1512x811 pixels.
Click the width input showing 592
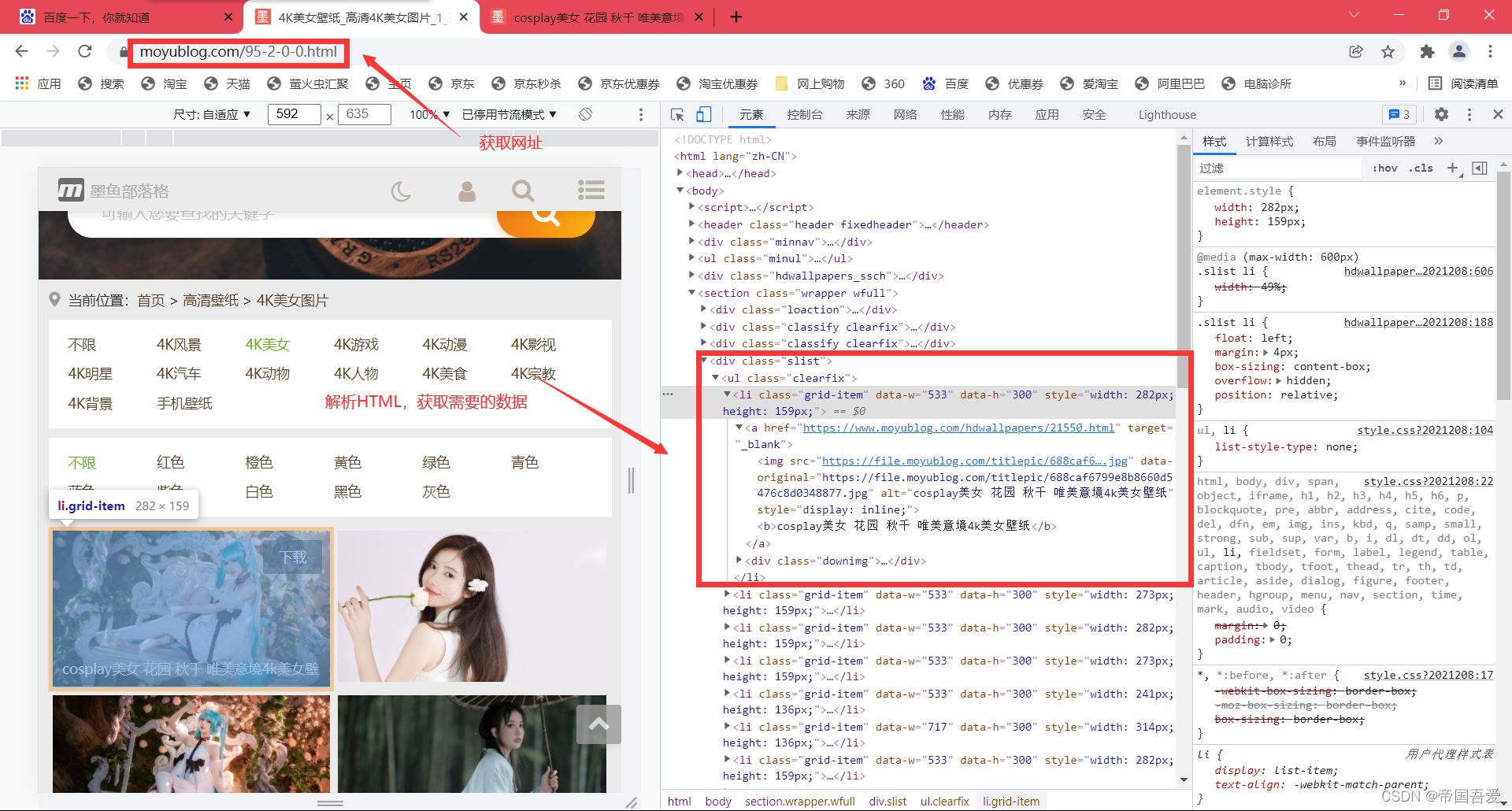(x=295, y=114)
